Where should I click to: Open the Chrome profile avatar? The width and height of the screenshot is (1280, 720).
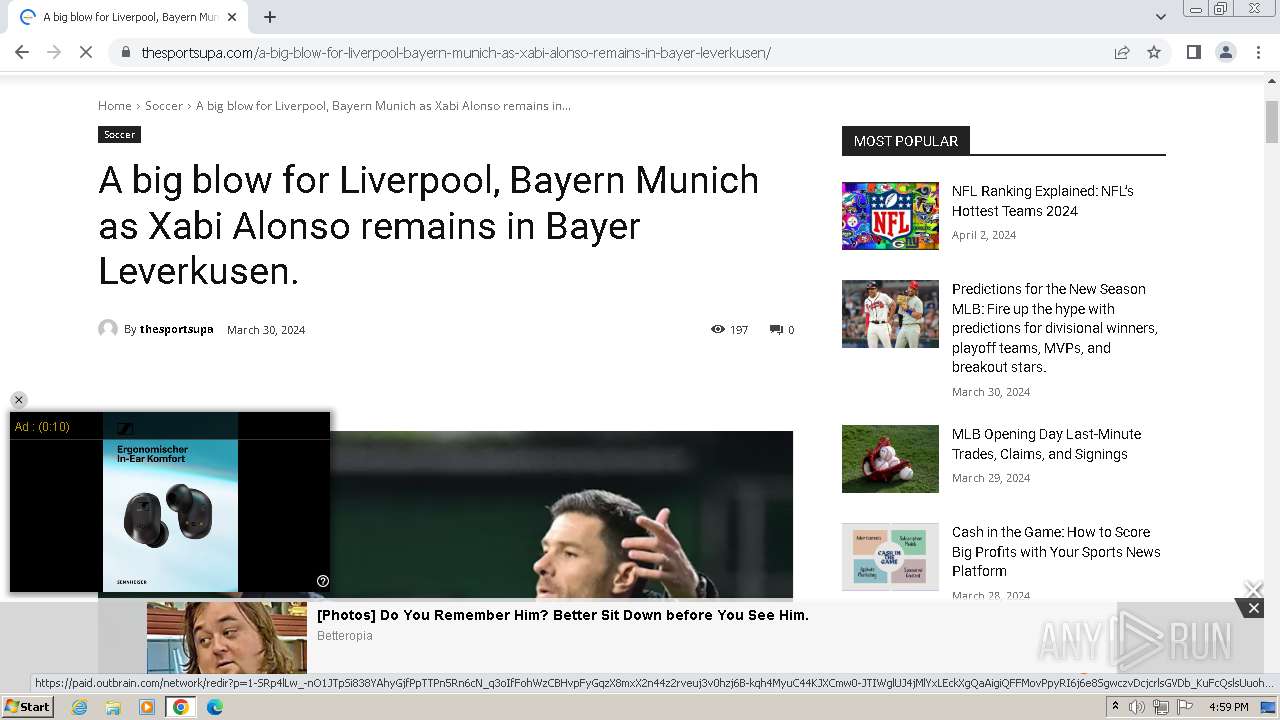(1225, 52)
